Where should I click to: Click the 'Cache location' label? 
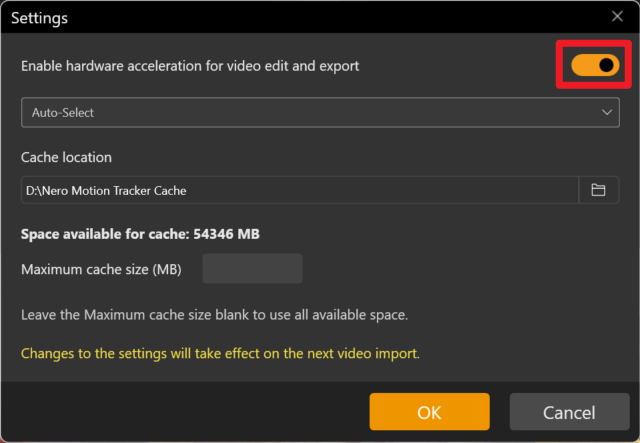point(67,157)
